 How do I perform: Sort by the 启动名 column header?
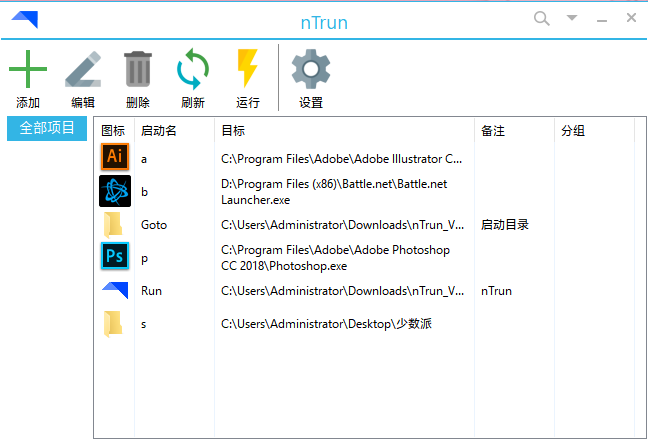point(159,130)
